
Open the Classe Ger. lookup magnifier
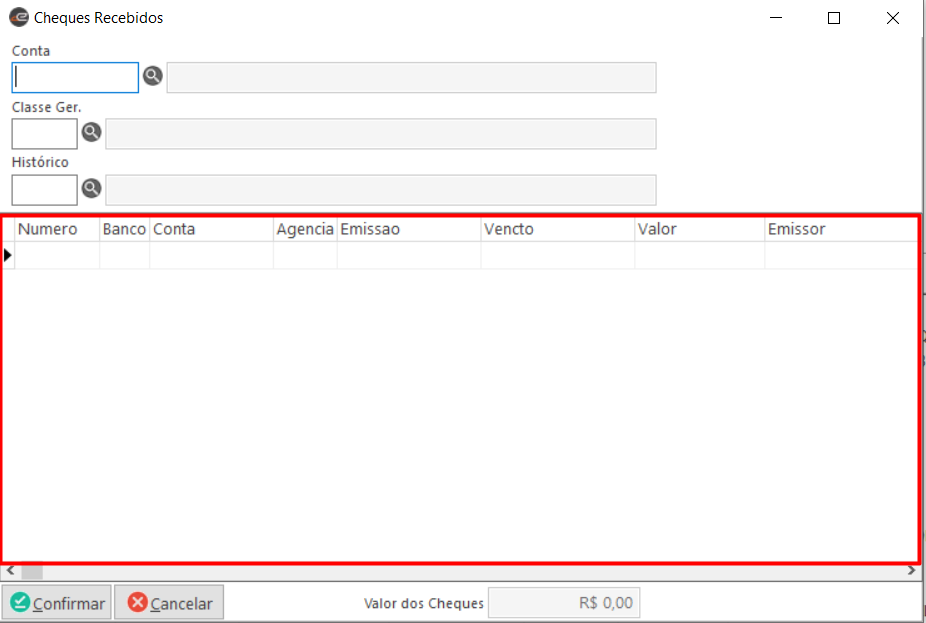[x=91, y=132]
